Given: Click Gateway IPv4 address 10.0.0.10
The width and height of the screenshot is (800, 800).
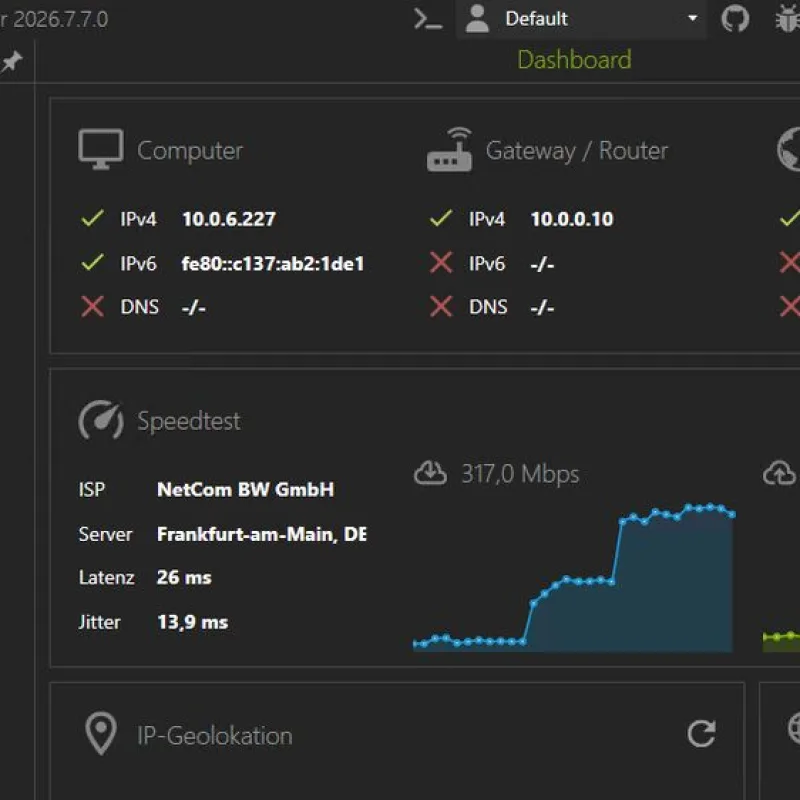Looking at the screenshot, I should [572, 219].
